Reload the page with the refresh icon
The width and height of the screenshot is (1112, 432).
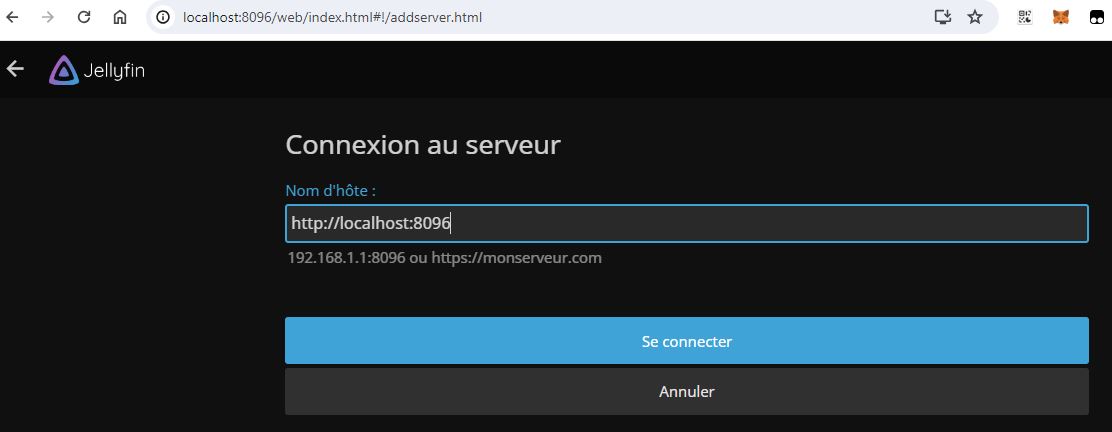tap(84, 17)
